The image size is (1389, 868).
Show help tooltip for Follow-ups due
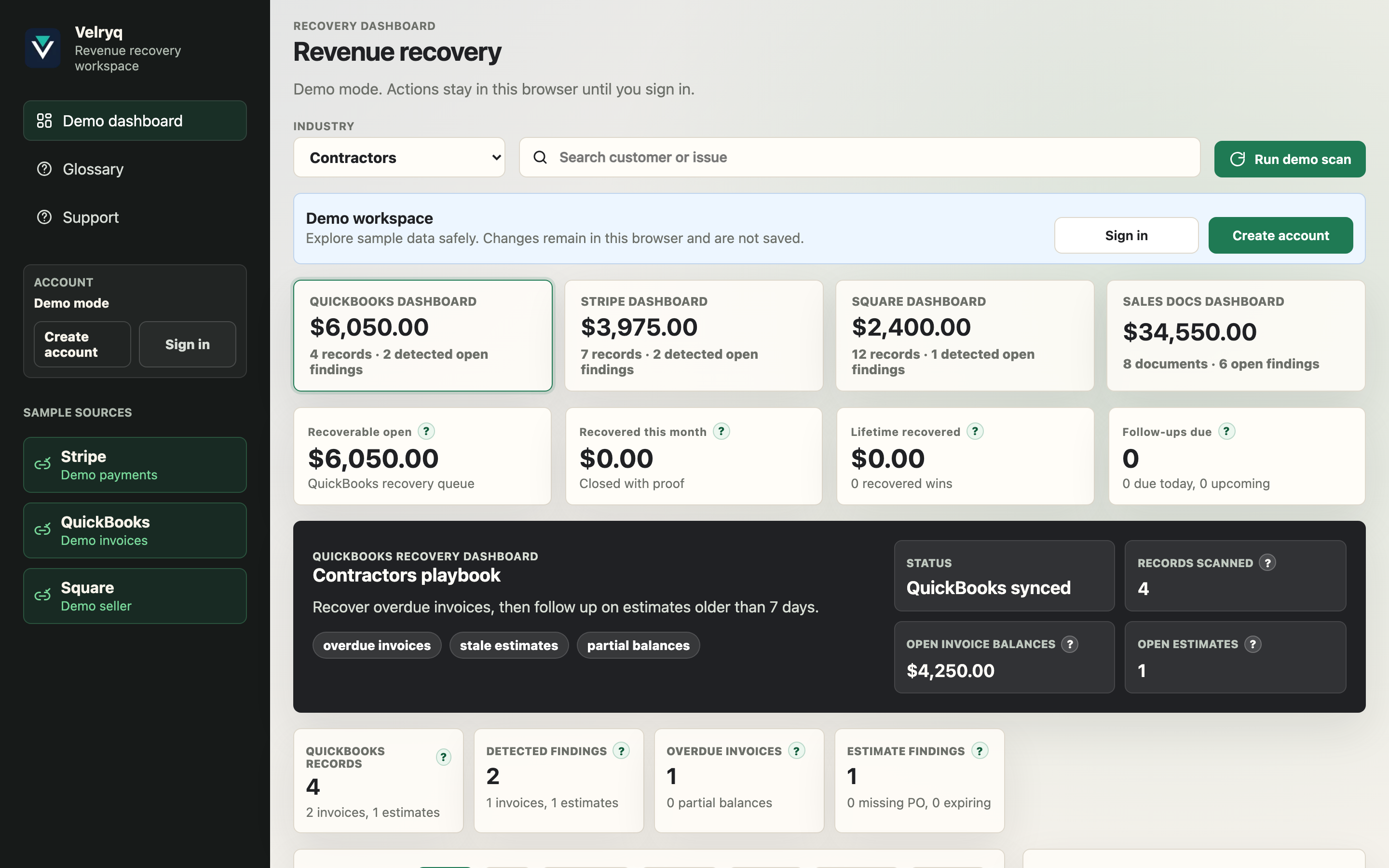pyautogui.click(x=1226, y=431)
